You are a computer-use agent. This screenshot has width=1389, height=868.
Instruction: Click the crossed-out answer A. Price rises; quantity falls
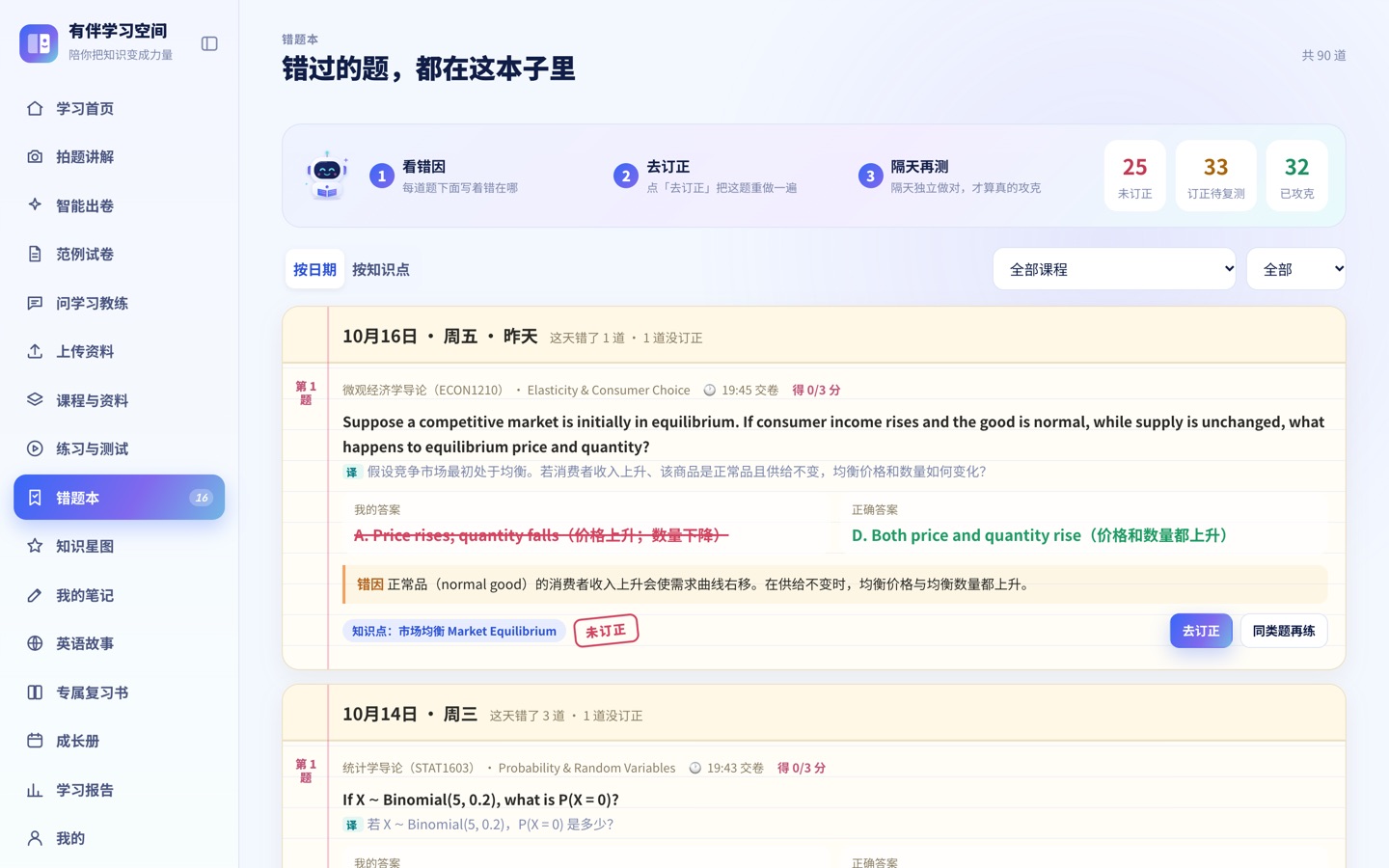coord(541,535)
